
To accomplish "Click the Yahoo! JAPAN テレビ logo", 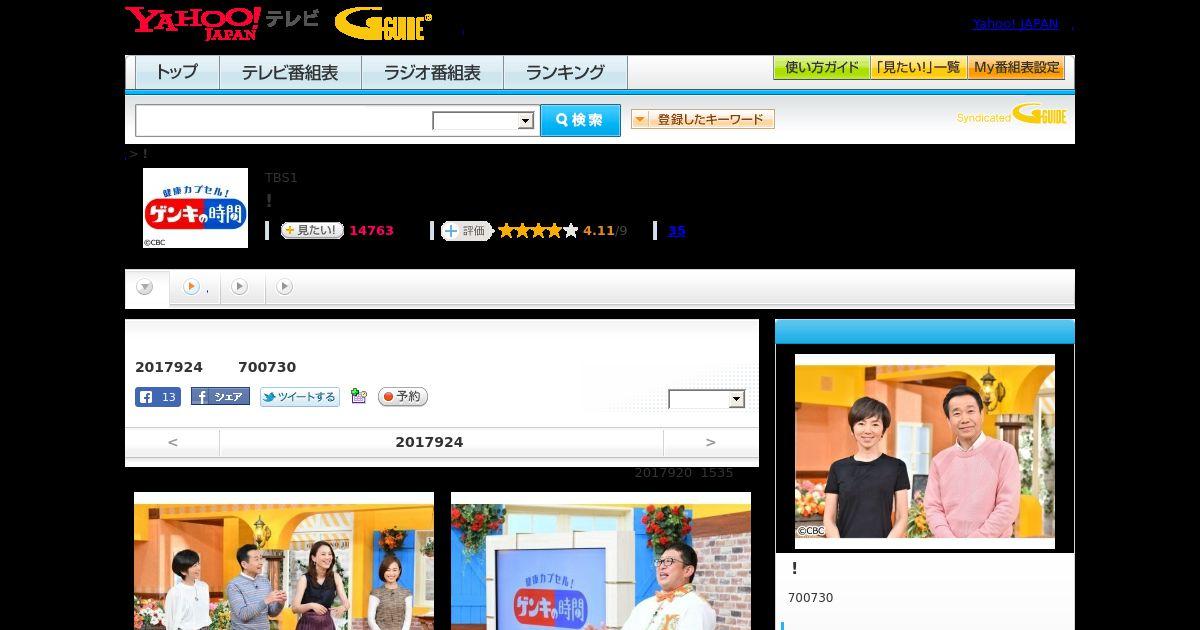I will (222, 23).
